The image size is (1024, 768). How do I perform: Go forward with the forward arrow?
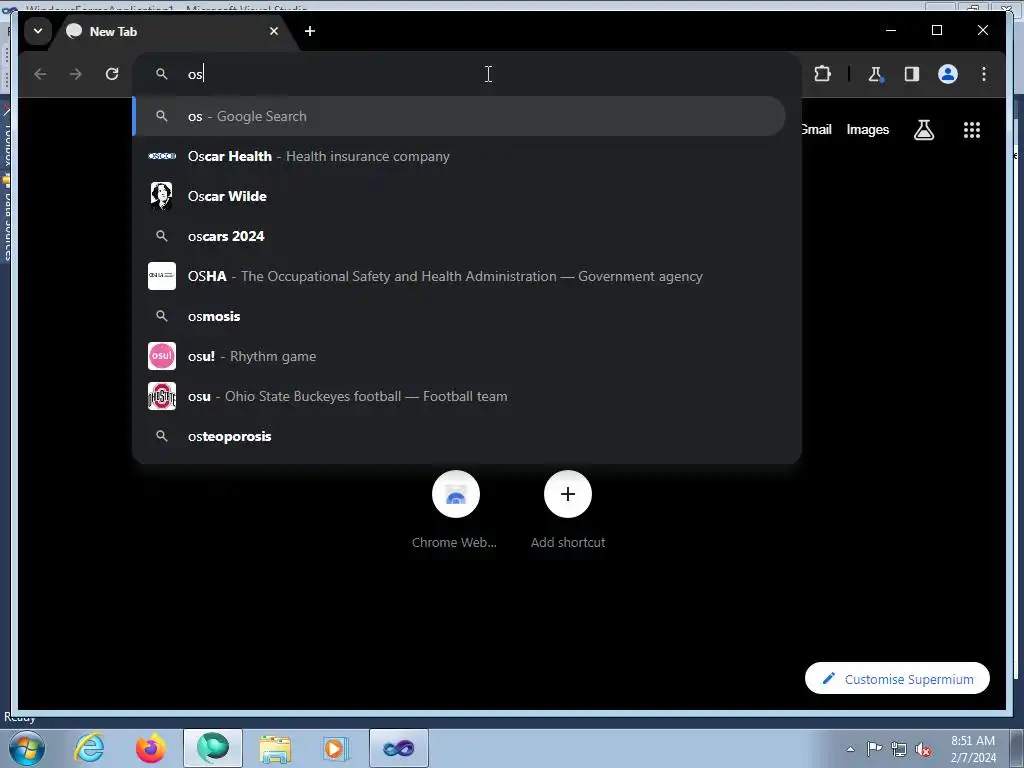pyautogui.click(x=76, y=74)
